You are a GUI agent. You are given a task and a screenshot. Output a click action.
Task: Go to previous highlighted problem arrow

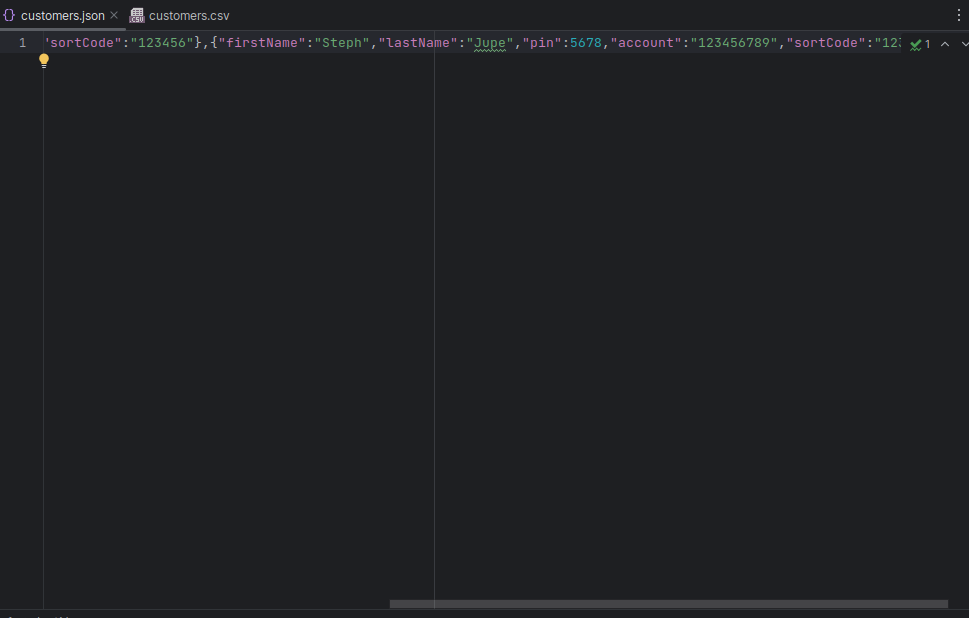pyautogui.click(x=945, y=44)
